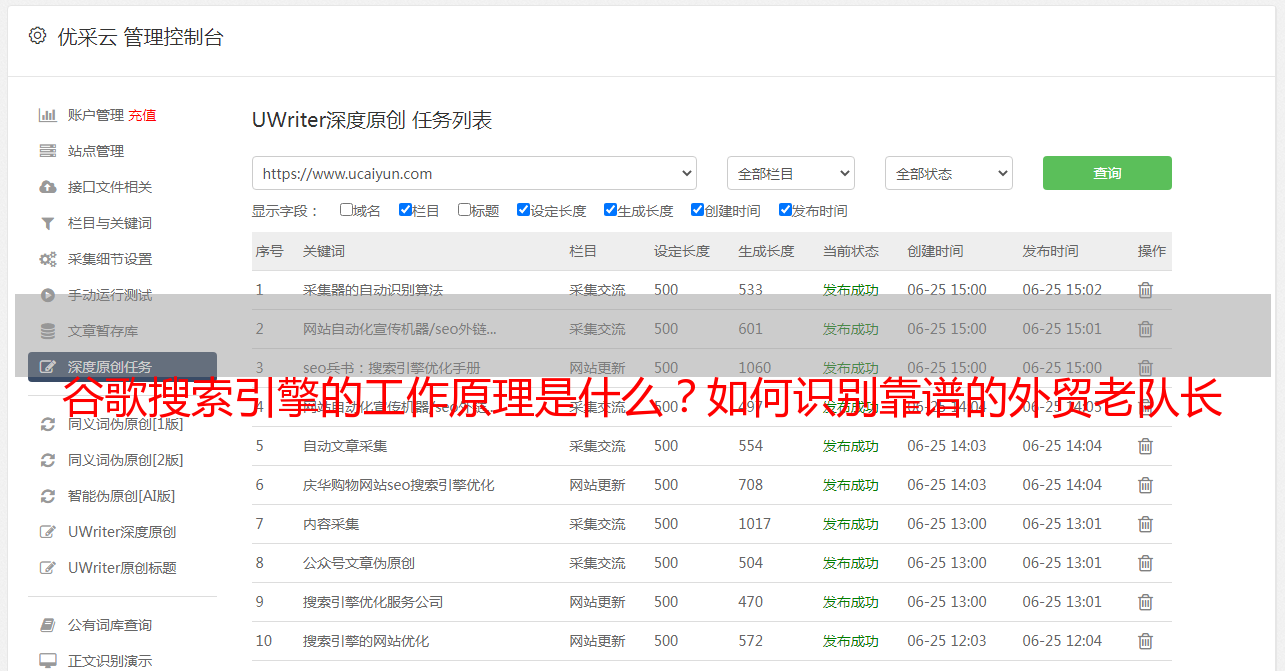The height and width of the screenshot is (671, 1285).
Task: Delete row 1 with the trash icon
Action: coord(1145,290)
